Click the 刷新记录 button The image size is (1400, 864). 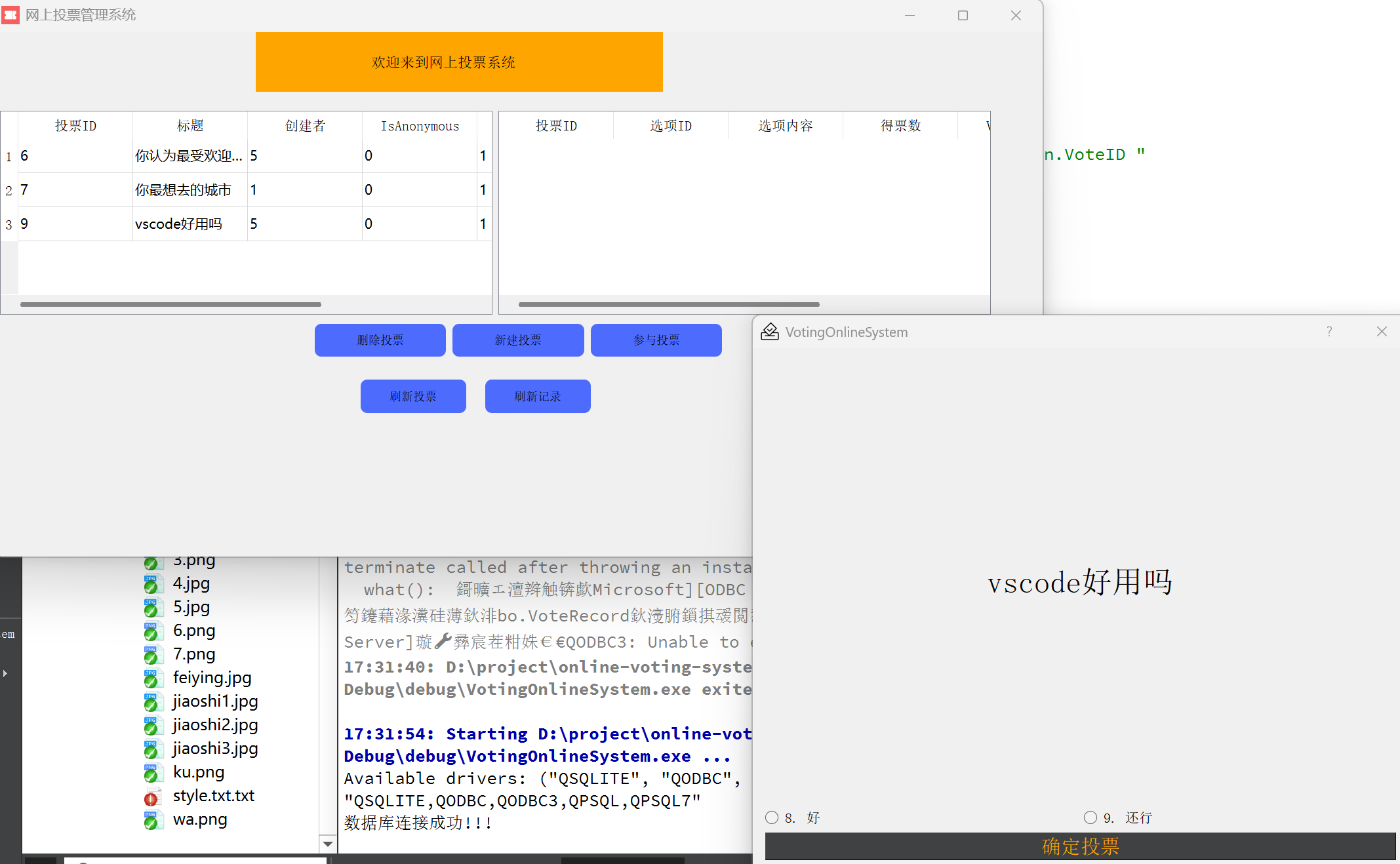pos(538,396)
